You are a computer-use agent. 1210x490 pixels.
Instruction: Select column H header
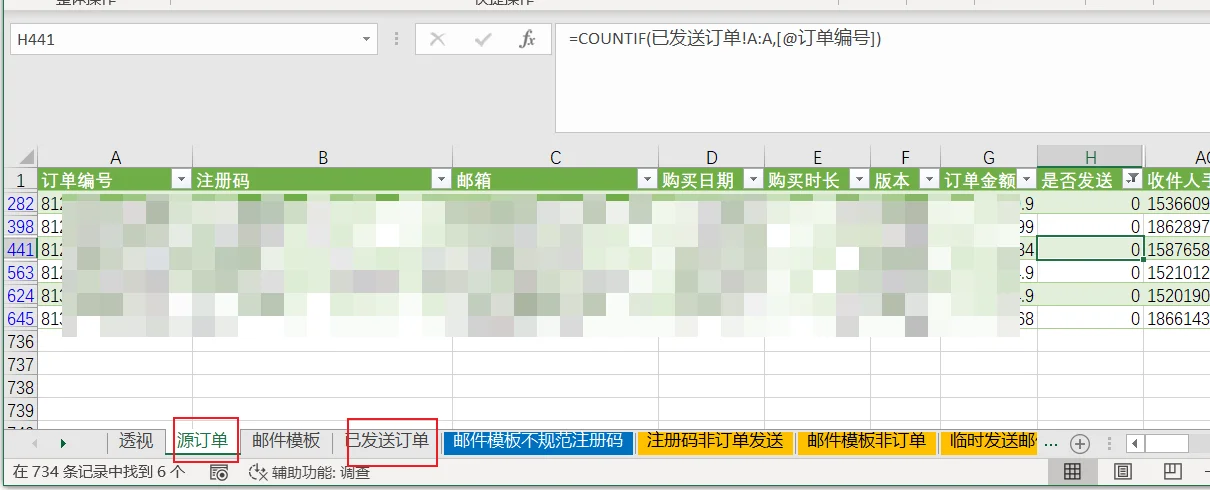[x=1091, y=157]
